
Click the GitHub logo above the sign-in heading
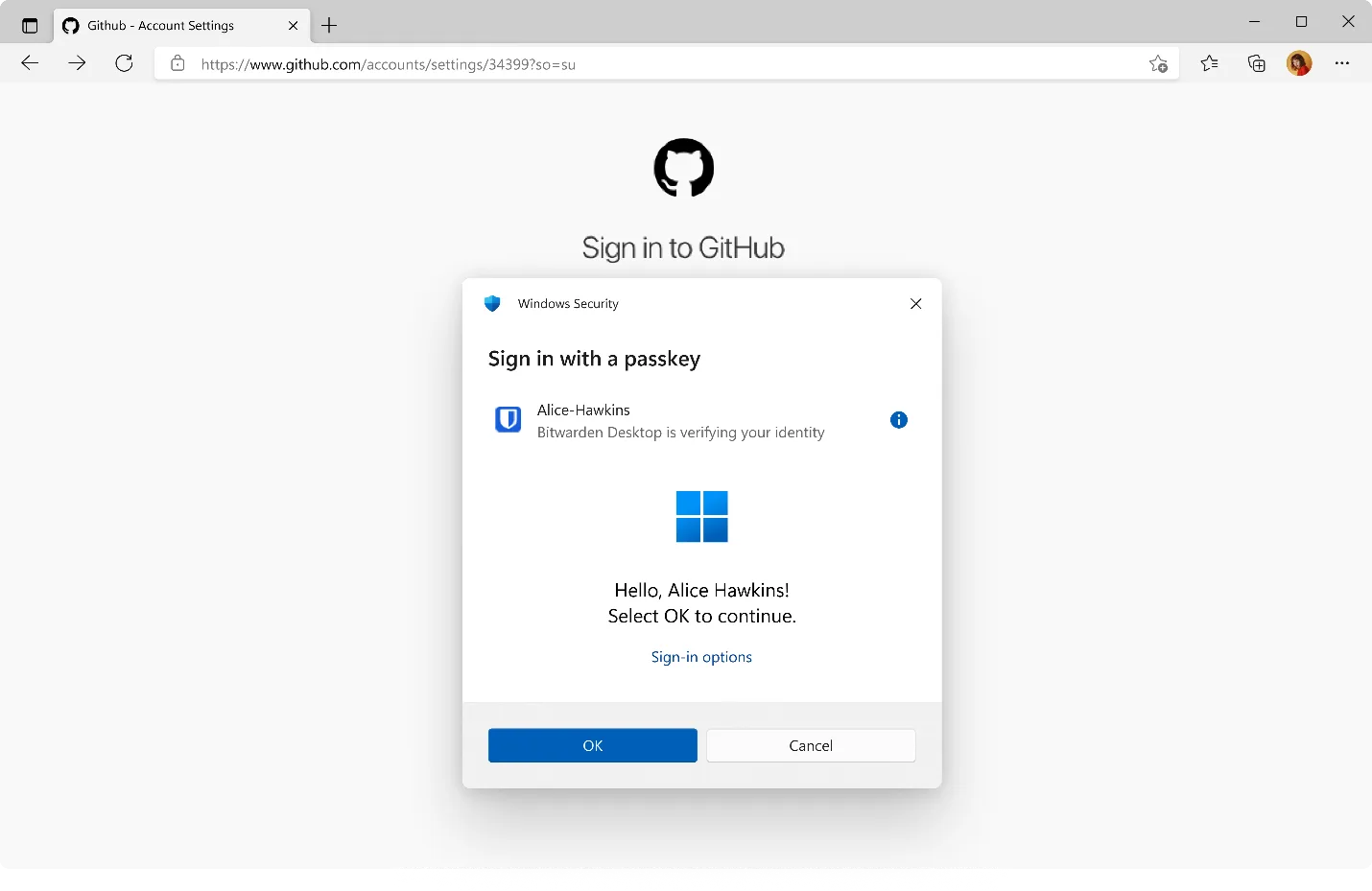[x=683, y=168]
